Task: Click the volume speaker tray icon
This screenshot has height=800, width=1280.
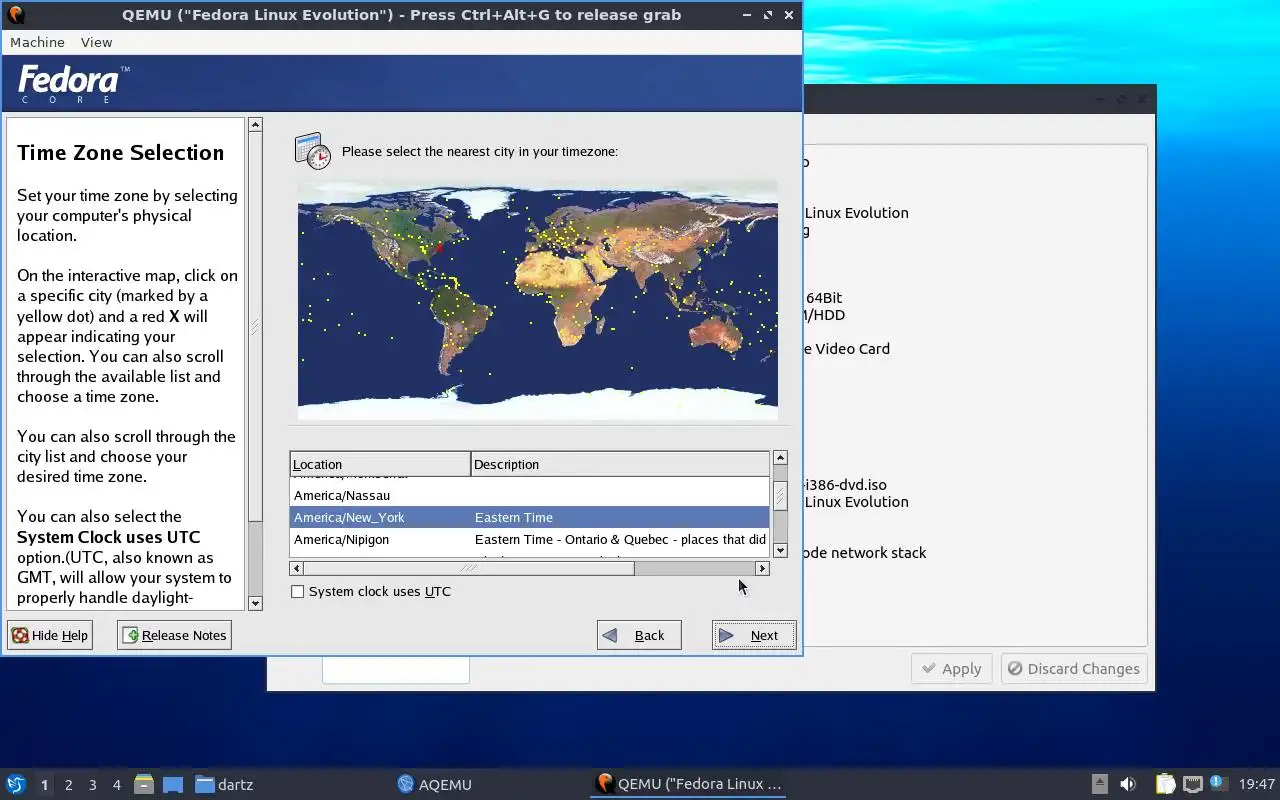Action: tap(1127, 784)
